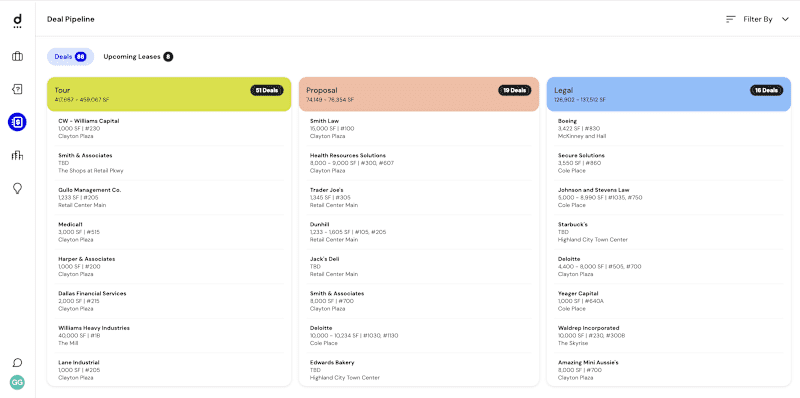Click the filter lines icon
Screen dimensions: 800x398
coord(731,19)
